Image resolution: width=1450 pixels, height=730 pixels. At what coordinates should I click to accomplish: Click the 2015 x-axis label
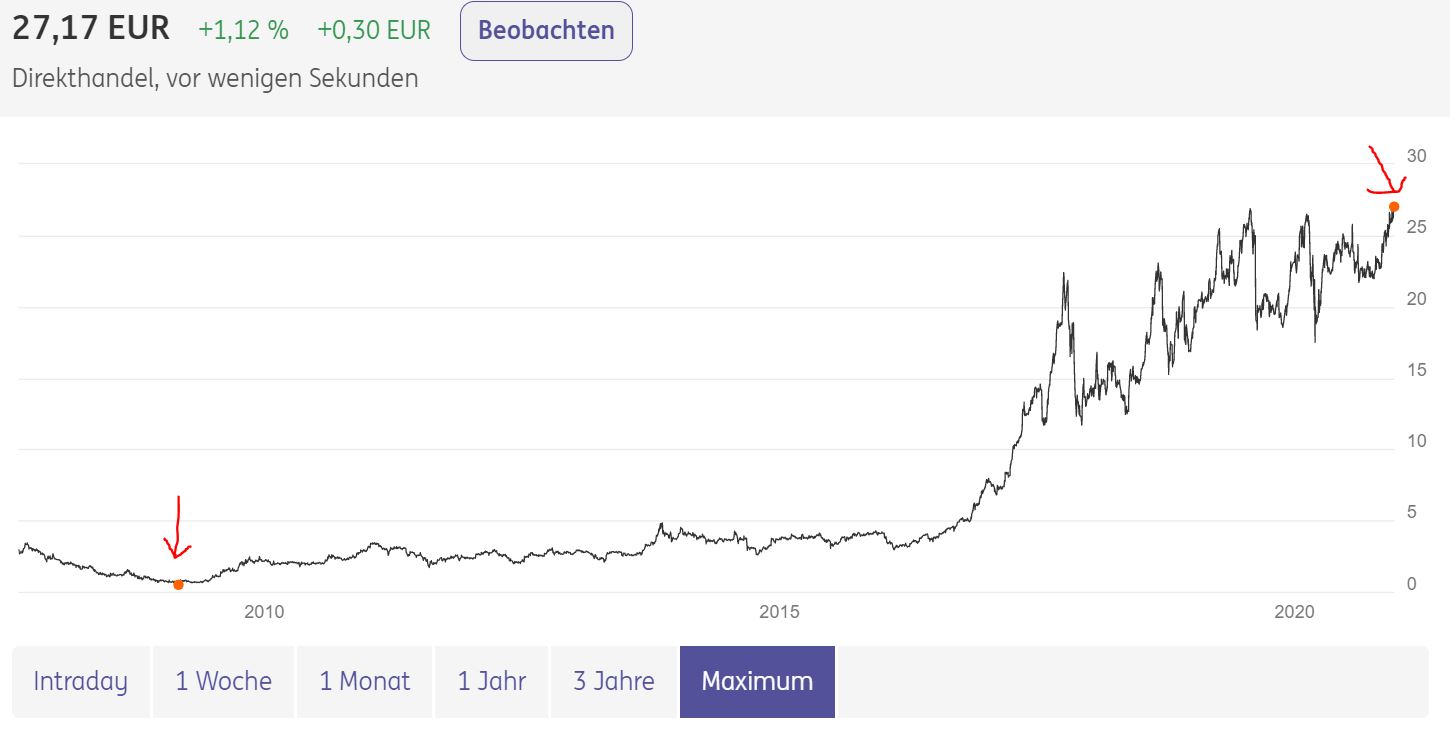tap(779, 612)
